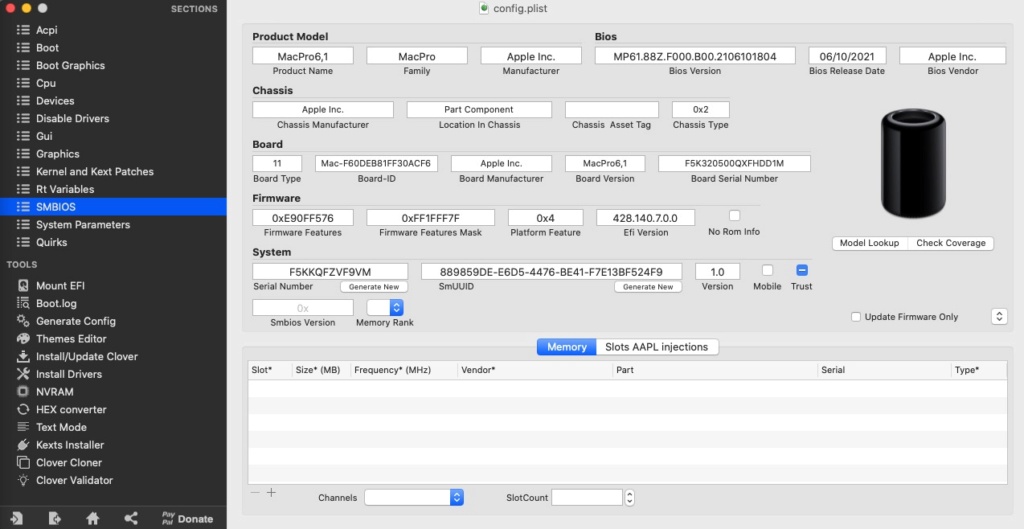The width and height of the screenshot is (1024, 529).
Task: Click the Product Name field MacPro6,1
Action: 303,56
